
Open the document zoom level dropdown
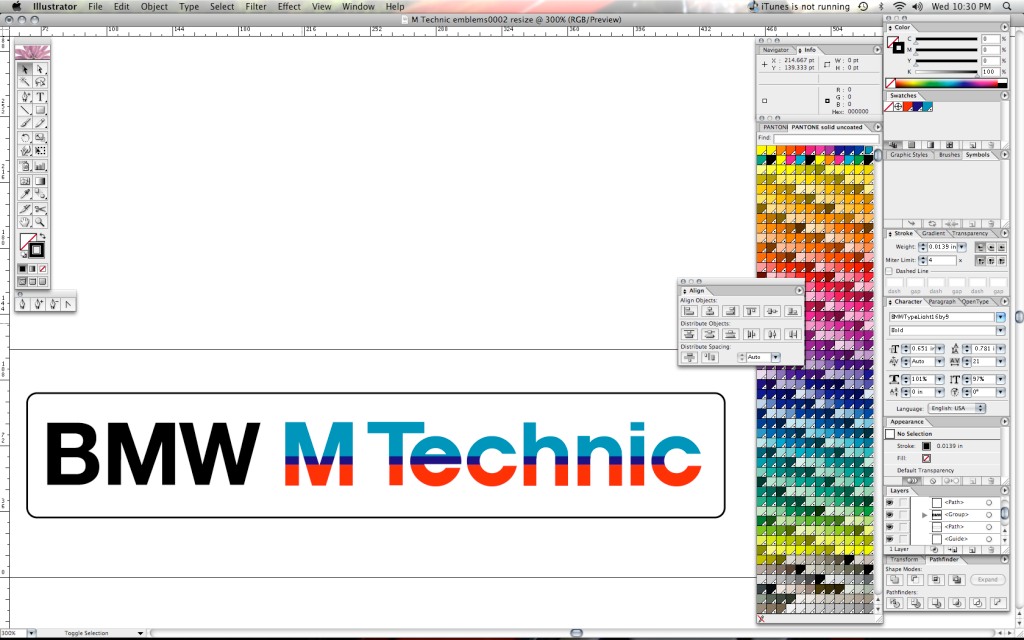pyautogui.click(x=31, y=633)
